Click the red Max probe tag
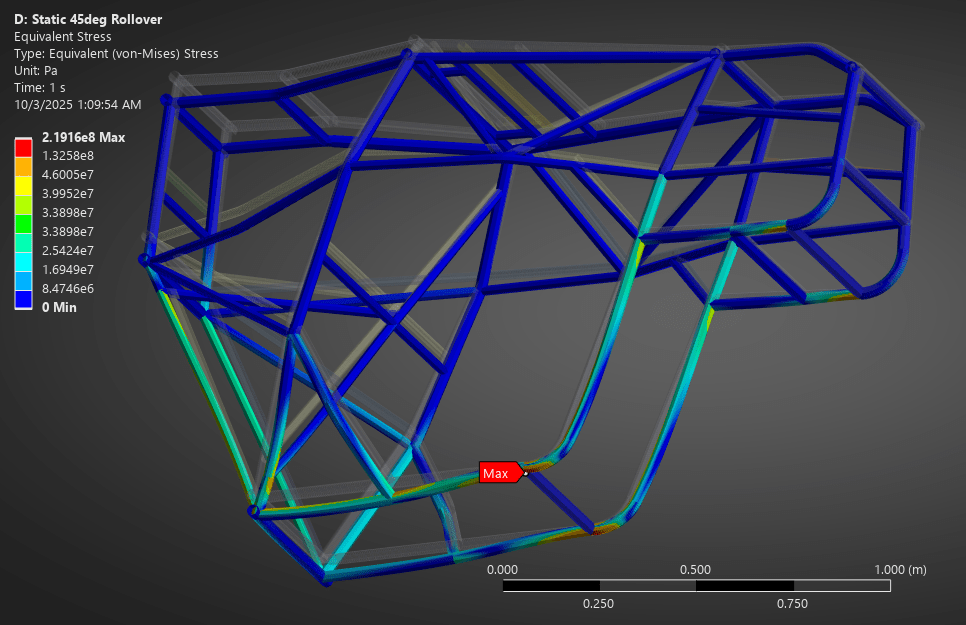The height and width of the screenshot is (625, 966). tap(498, 473)
